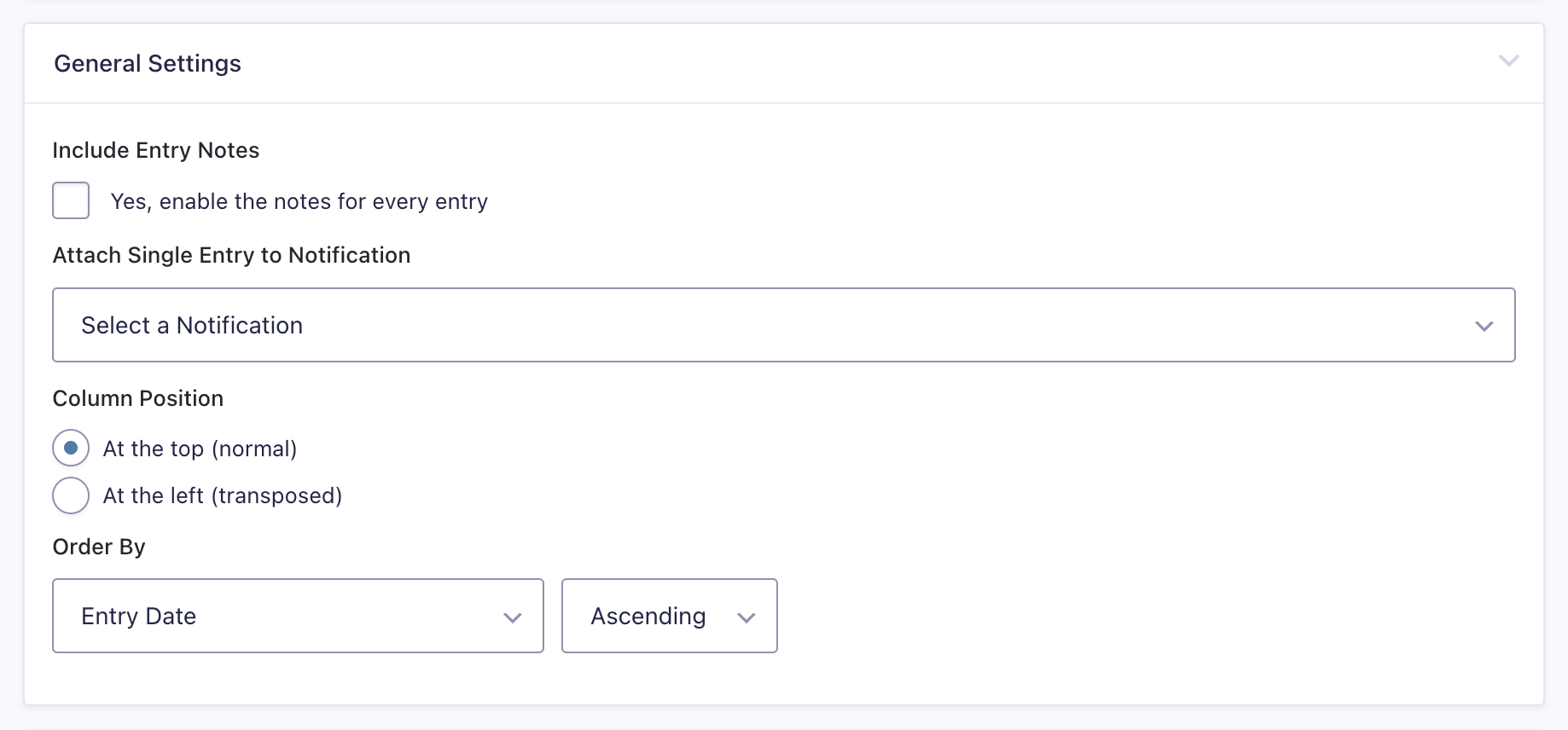Select At the top (normal) column position
The width and height of the screenshot is (1568, 730).
click(71, 447)
